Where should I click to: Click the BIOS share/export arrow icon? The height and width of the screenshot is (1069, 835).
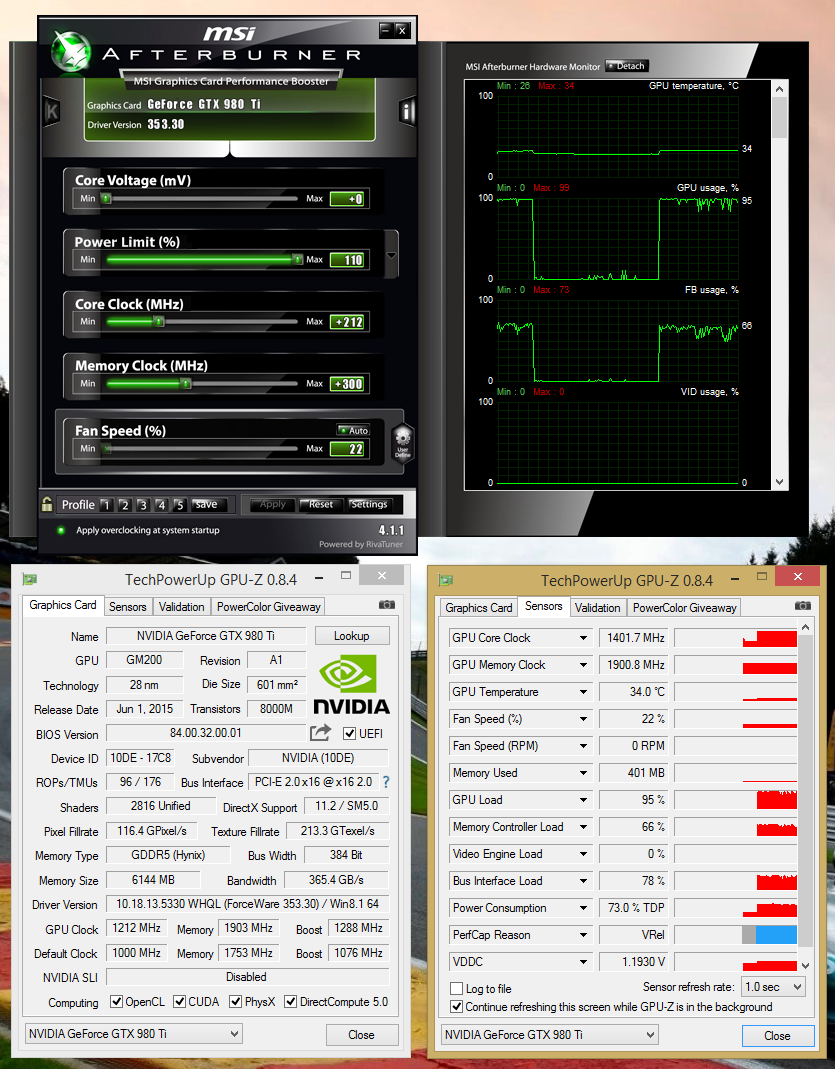(320, 732)
